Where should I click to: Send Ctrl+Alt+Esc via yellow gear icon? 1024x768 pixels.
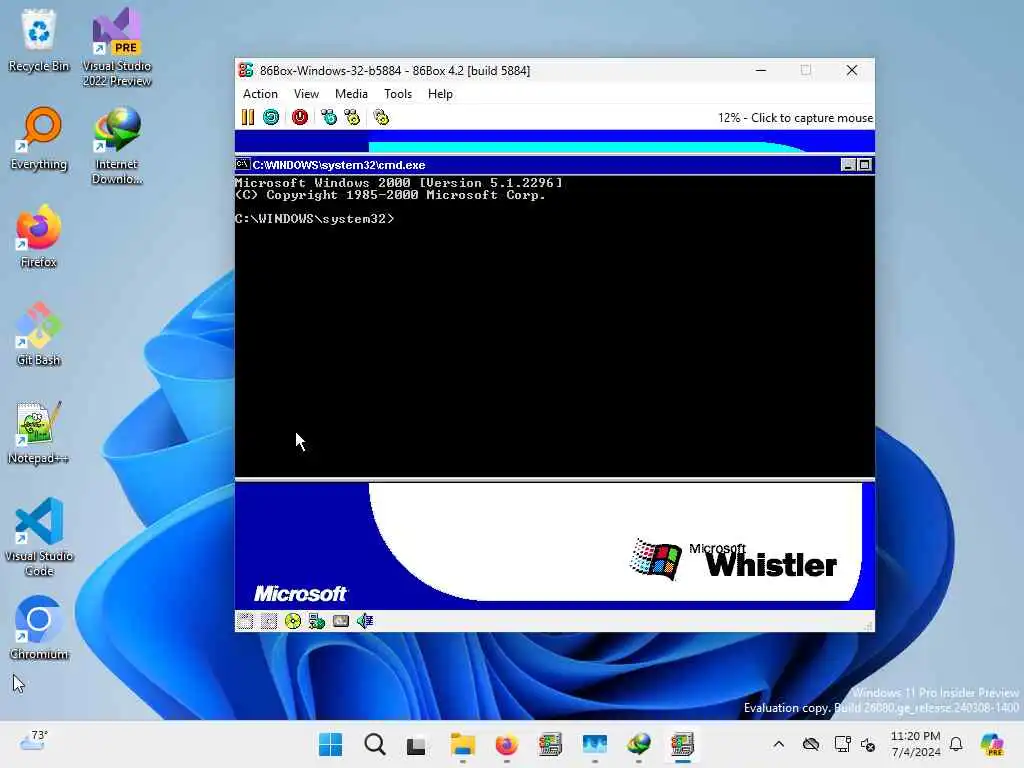tap(352, 117)
